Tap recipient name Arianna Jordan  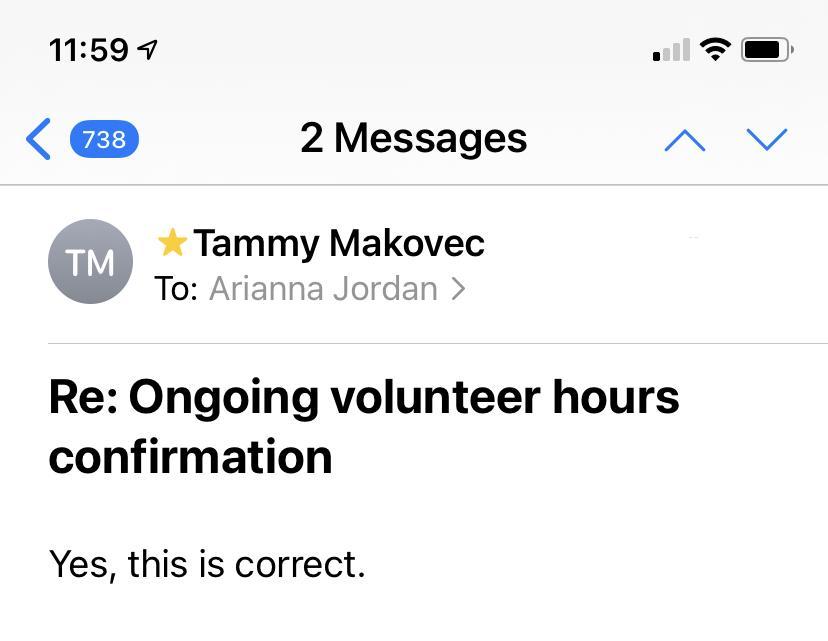(323, 289)
